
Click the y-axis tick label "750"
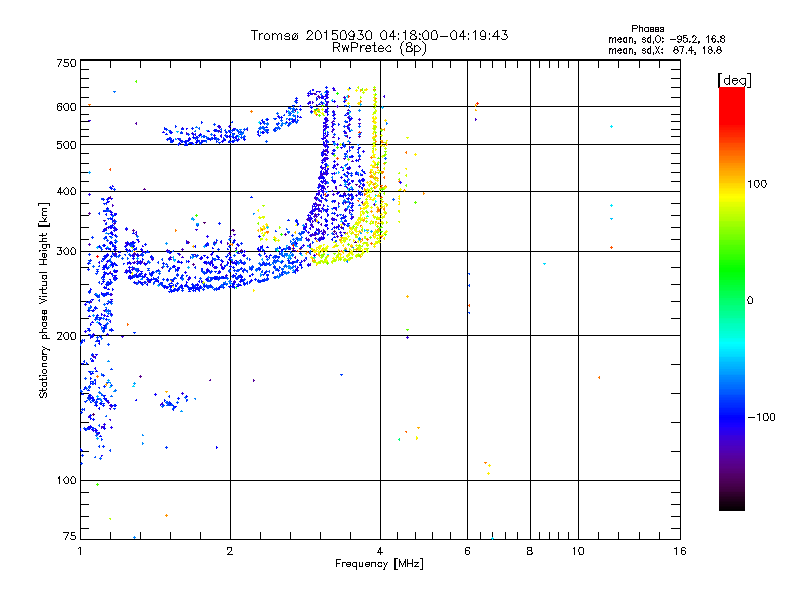click(x=66, y=63)
